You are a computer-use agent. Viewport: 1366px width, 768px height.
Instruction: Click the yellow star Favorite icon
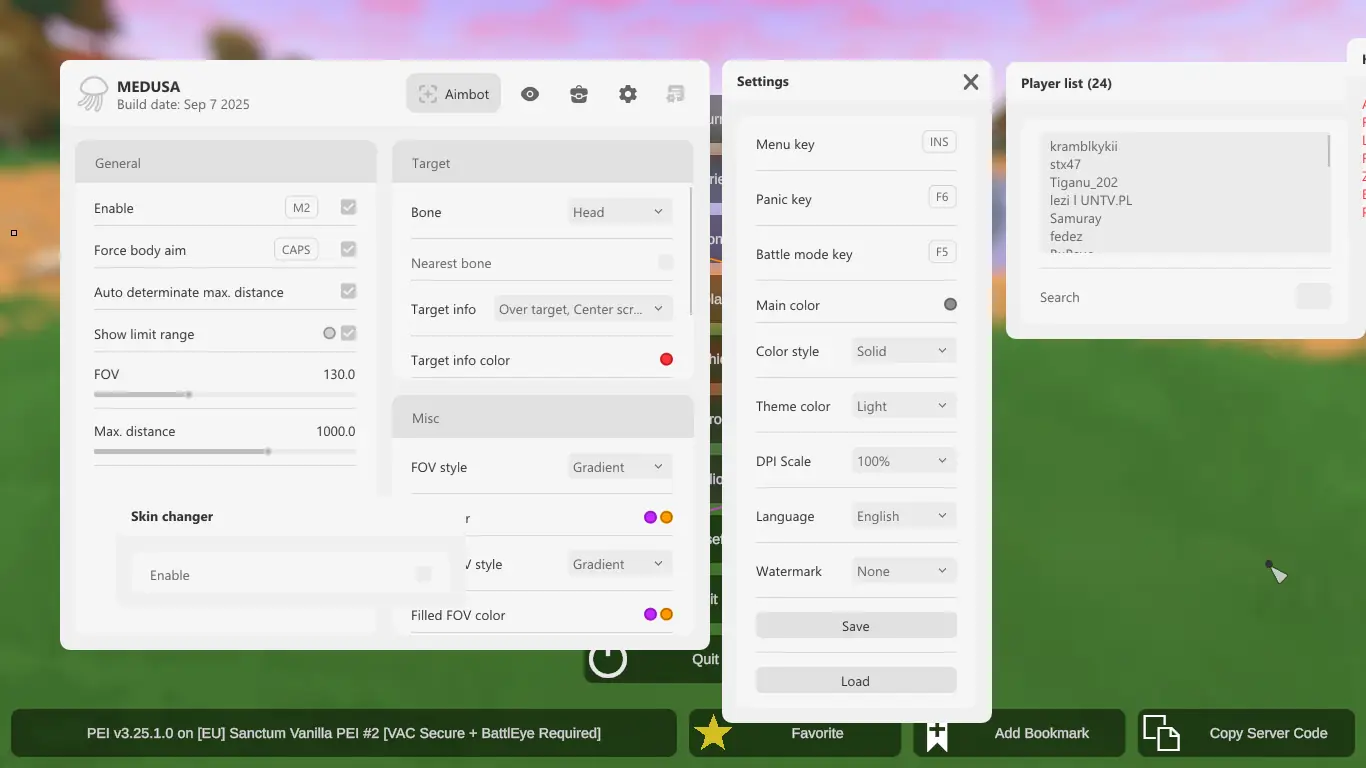click(714, 733)
